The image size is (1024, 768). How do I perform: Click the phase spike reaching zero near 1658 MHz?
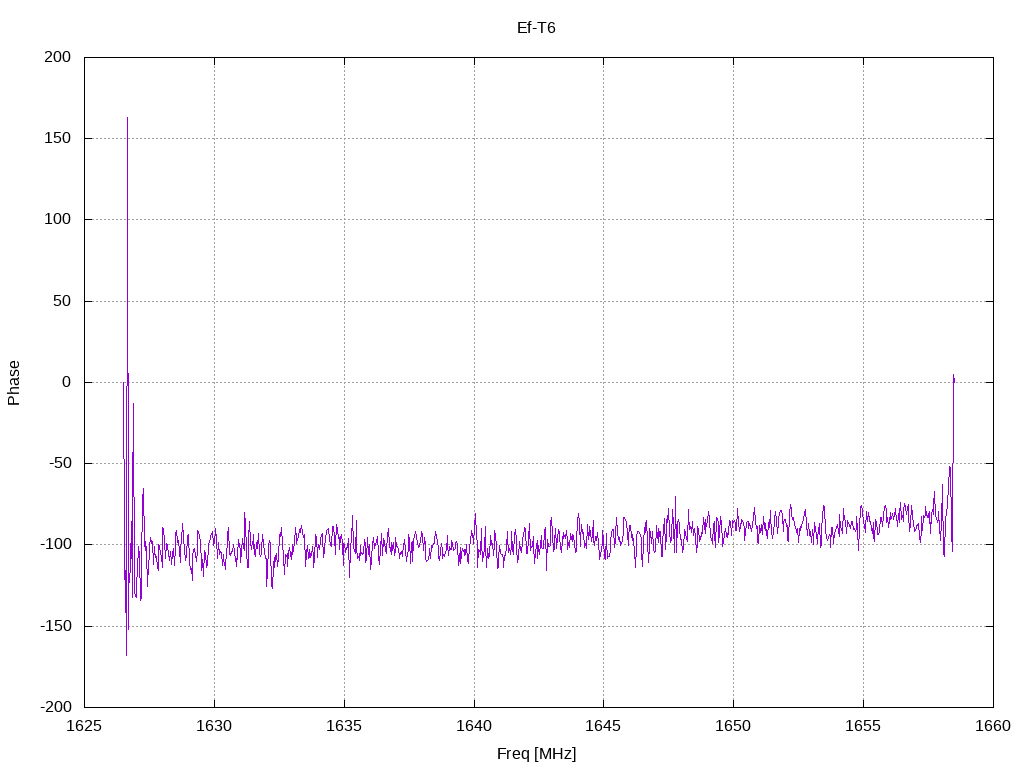tap(953, 377)
